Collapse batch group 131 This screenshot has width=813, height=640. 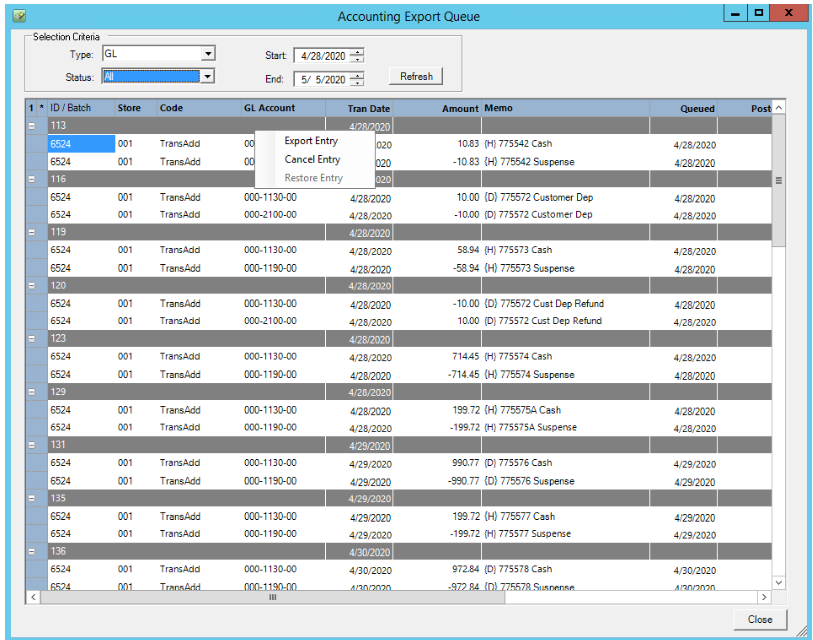tap(31, 445)
